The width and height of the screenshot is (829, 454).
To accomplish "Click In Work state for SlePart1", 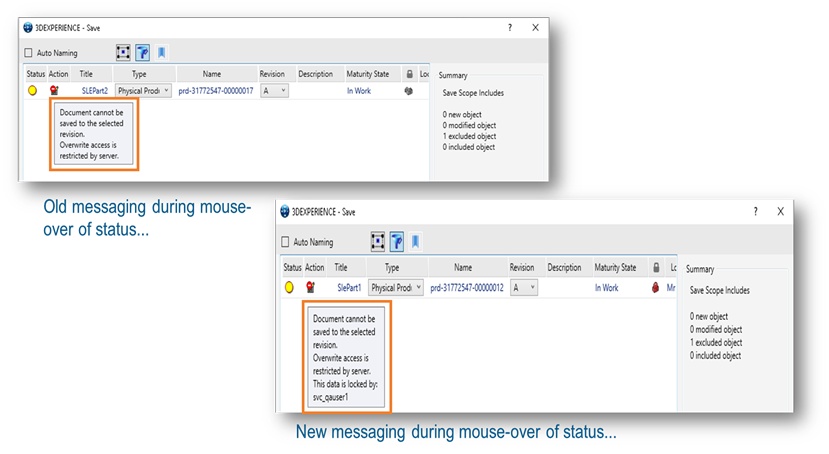I will click(x=606, y=288).
